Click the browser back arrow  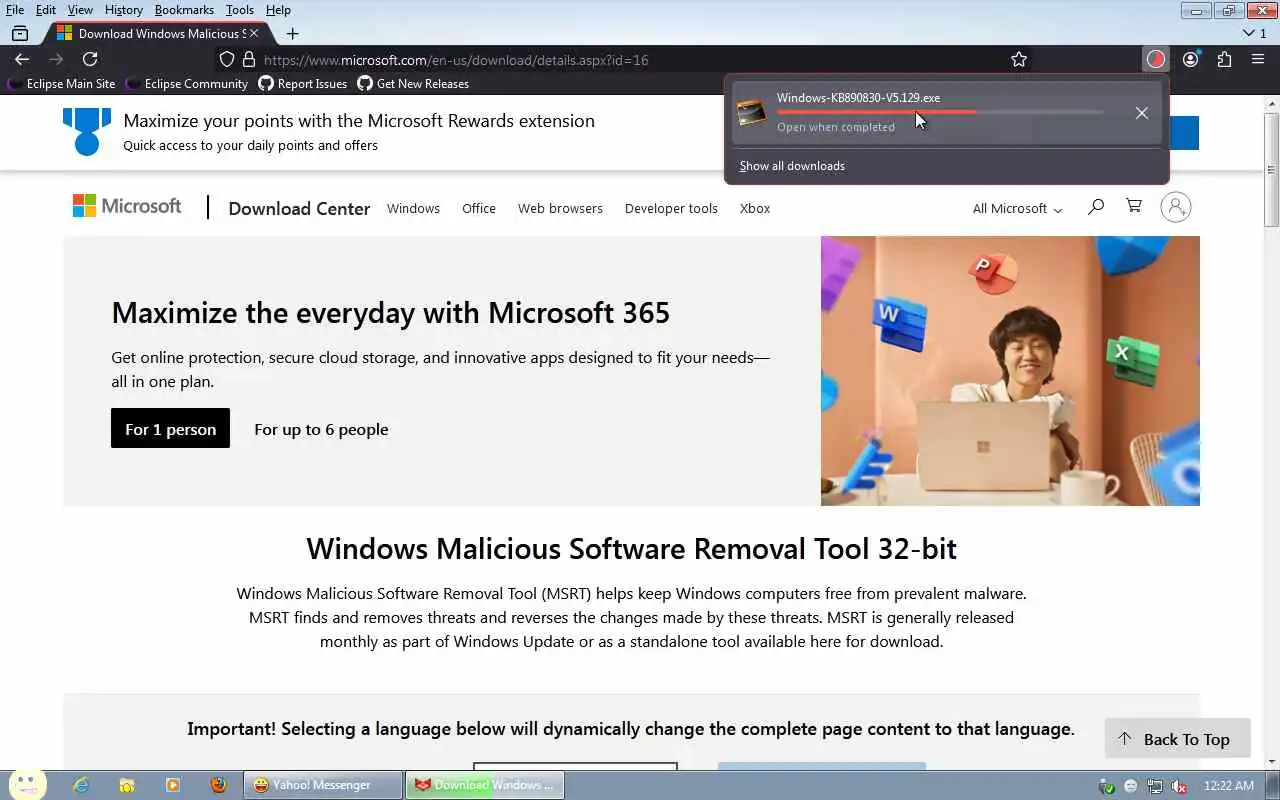22,59
